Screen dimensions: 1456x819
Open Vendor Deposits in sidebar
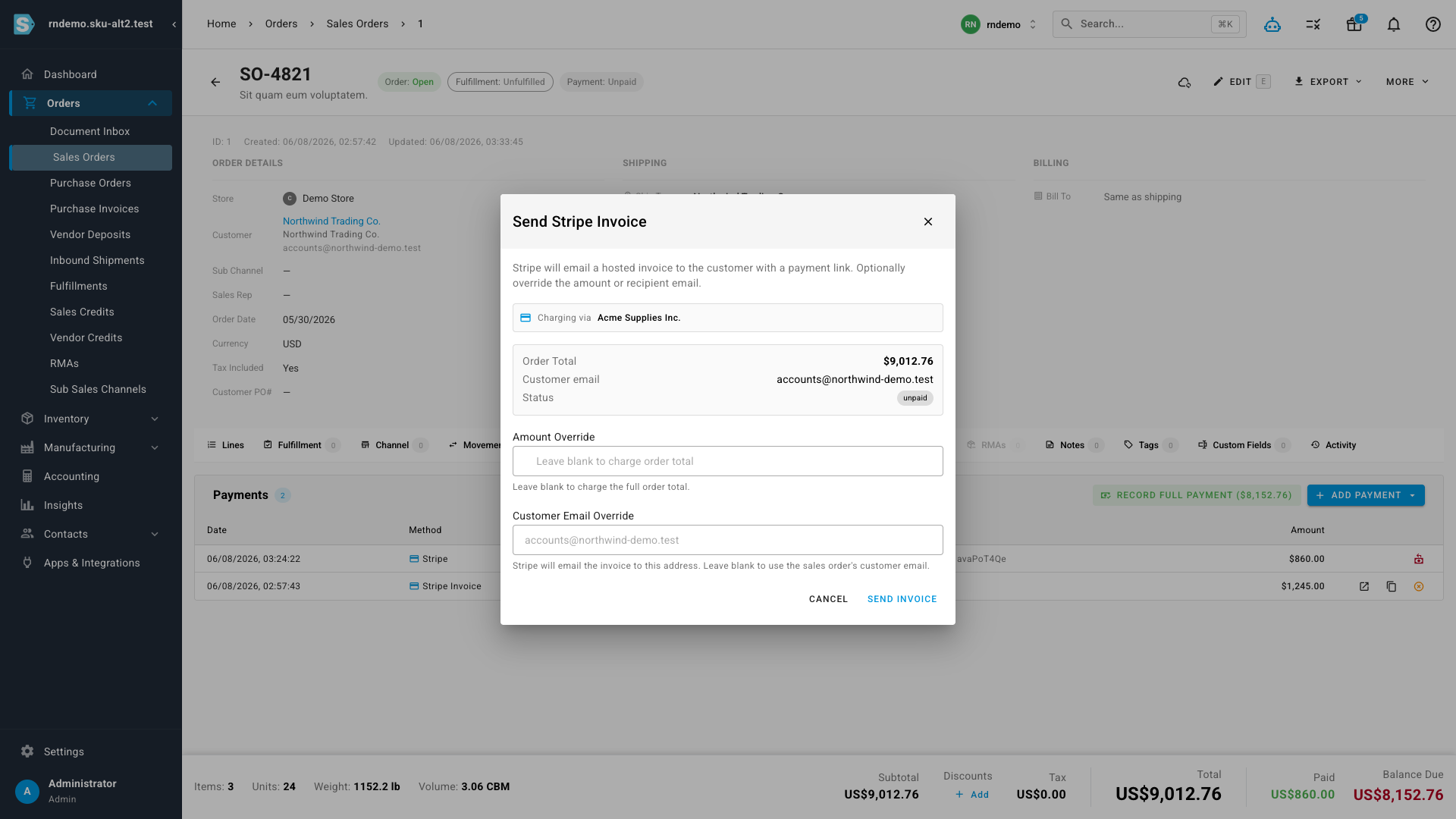[90, 234]
